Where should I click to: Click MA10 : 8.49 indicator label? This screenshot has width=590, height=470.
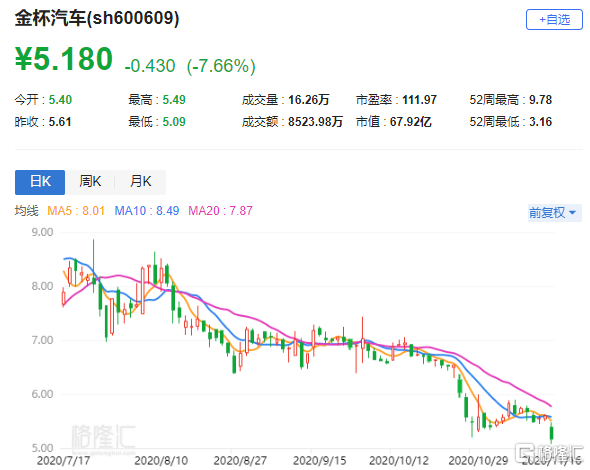[x=147, y=211]
